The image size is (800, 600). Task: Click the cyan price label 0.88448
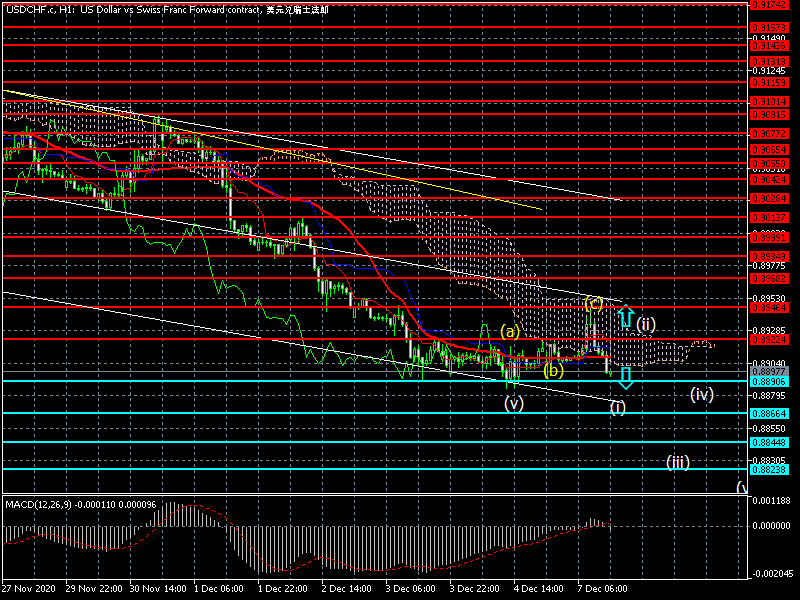point(769,443)
